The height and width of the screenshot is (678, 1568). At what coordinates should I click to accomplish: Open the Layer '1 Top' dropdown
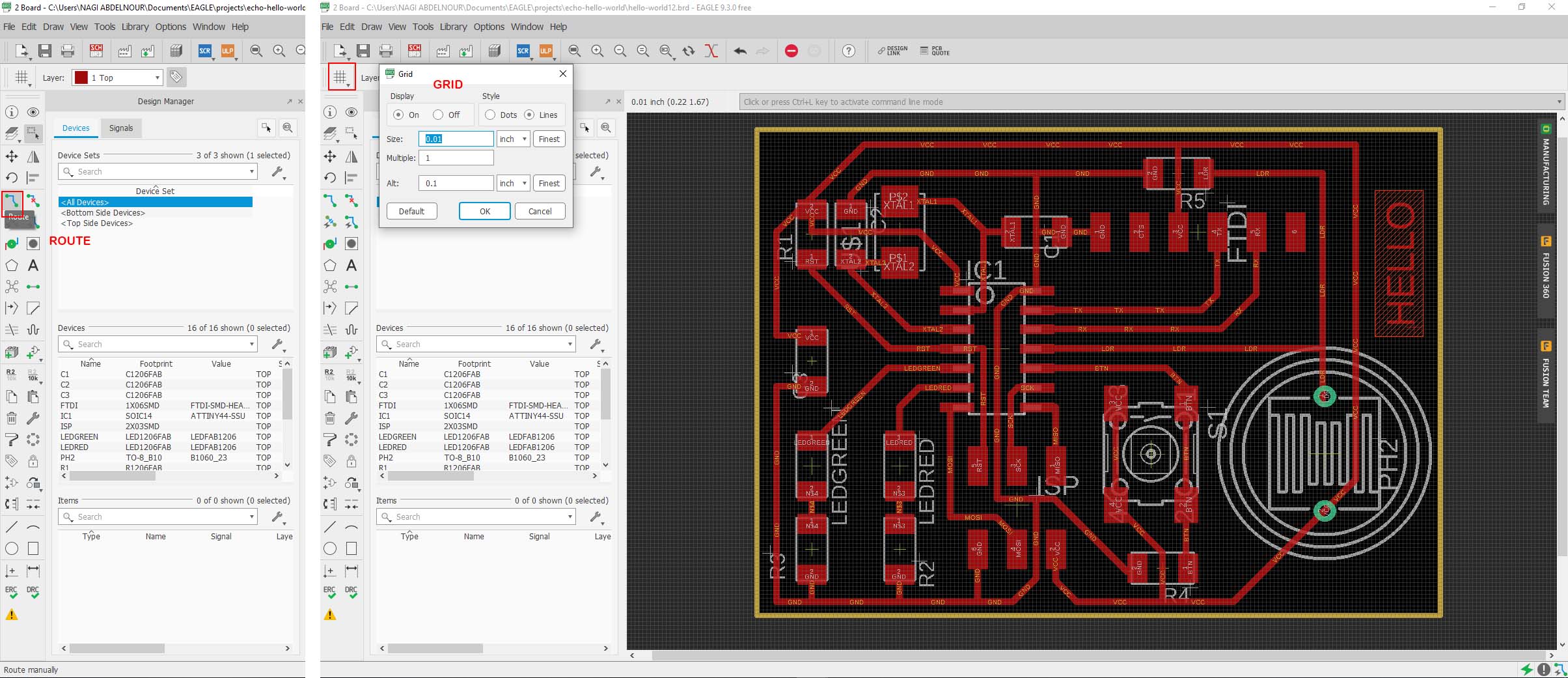(117, 78)
